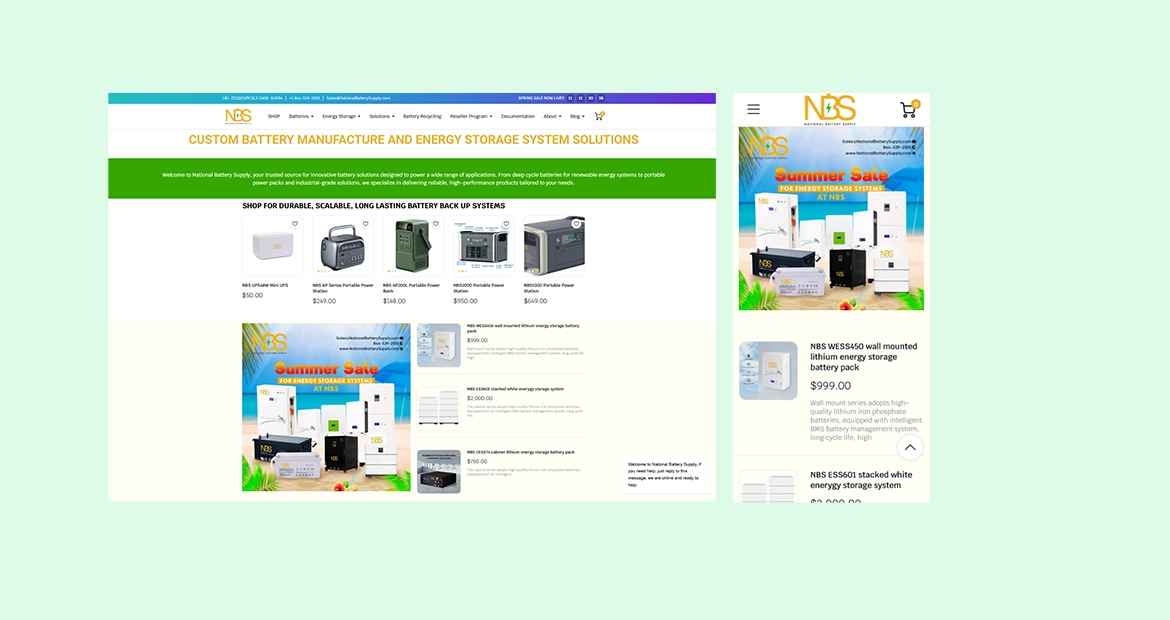Favorite the NBS2000 Portable Power Station
The image size is (1170, 620).
(x=506, y=224)
